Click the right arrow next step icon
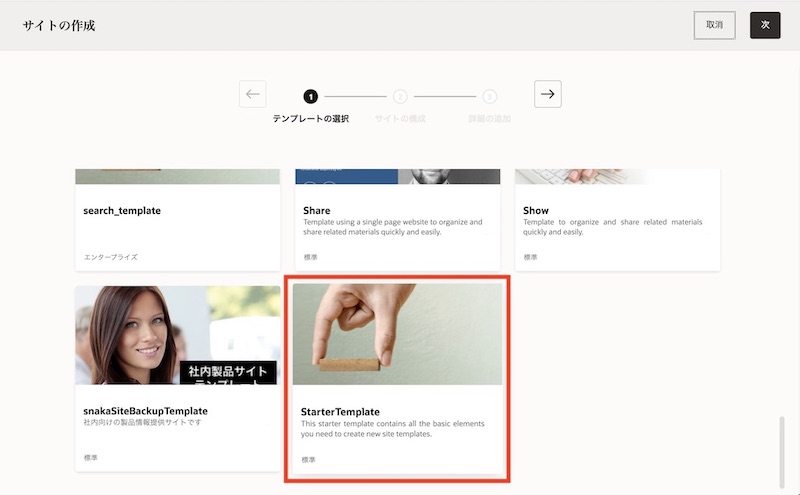 [547, 94]
